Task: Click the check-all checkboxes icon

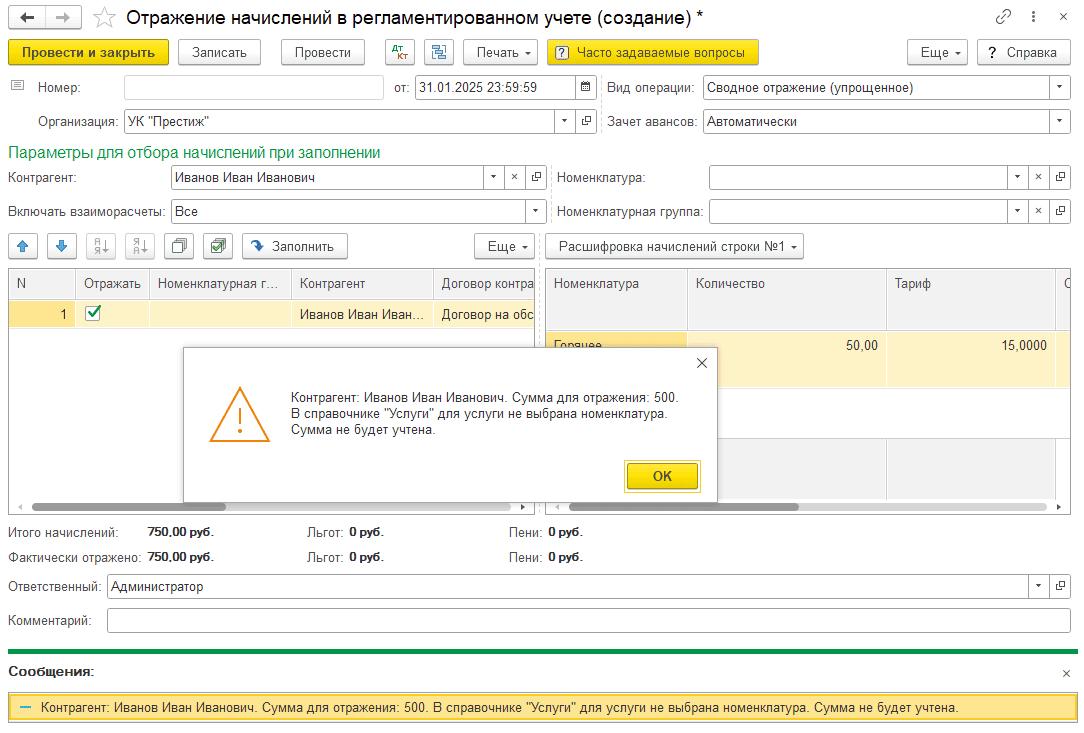Action: 218,246
